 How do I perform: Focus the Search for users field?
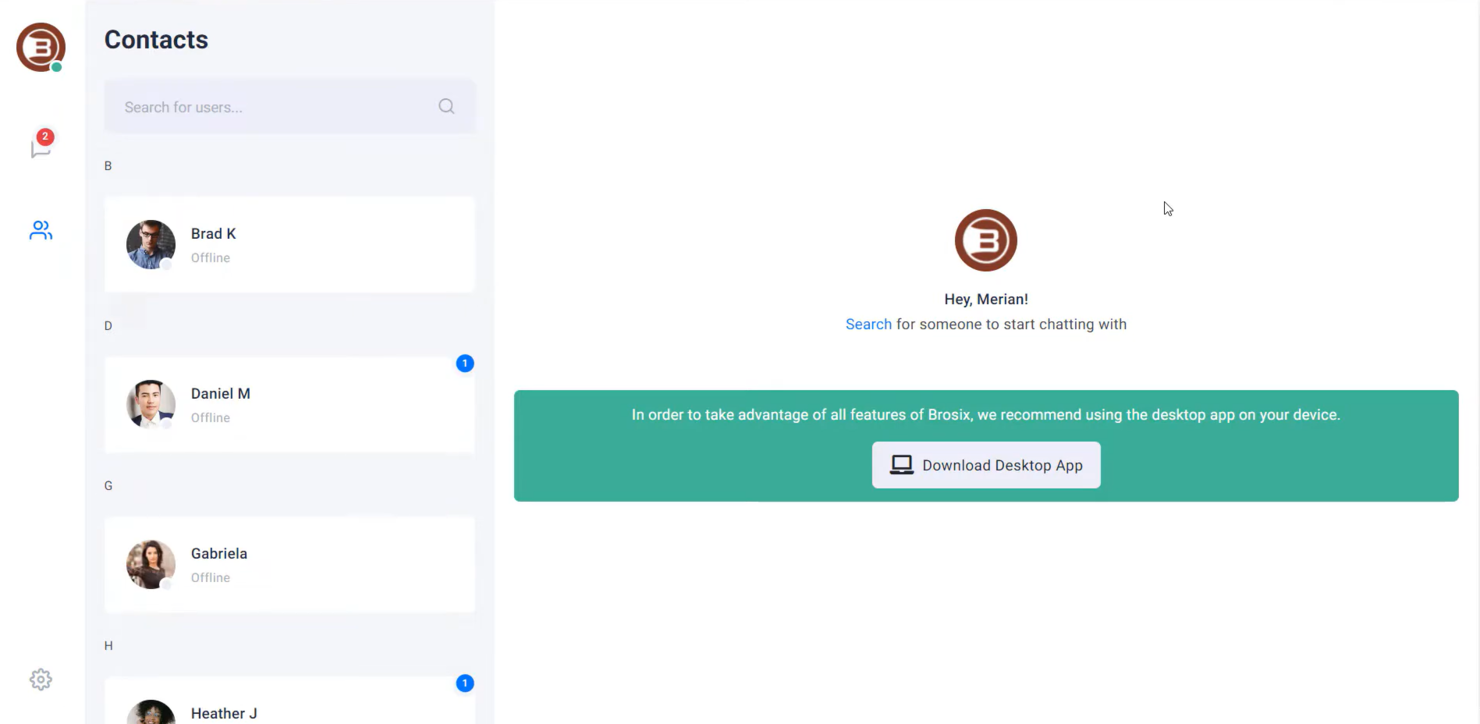pos(290,107)
